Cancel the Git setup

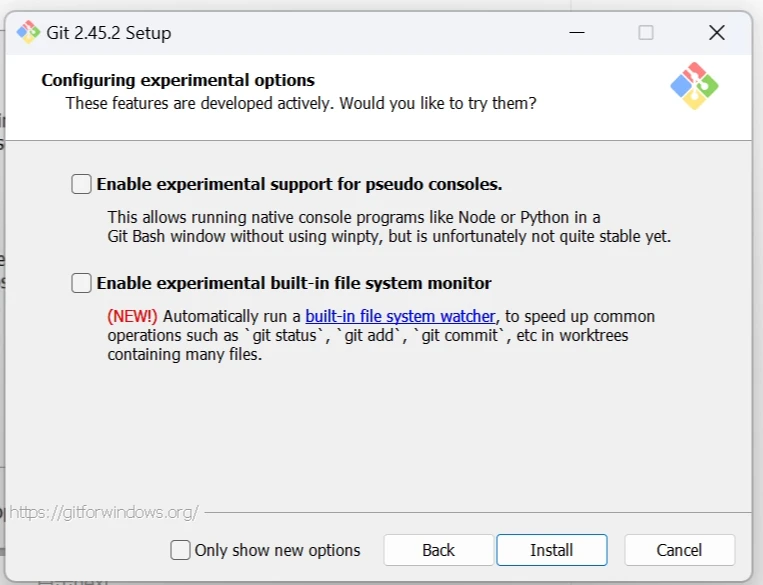(679, 550)
